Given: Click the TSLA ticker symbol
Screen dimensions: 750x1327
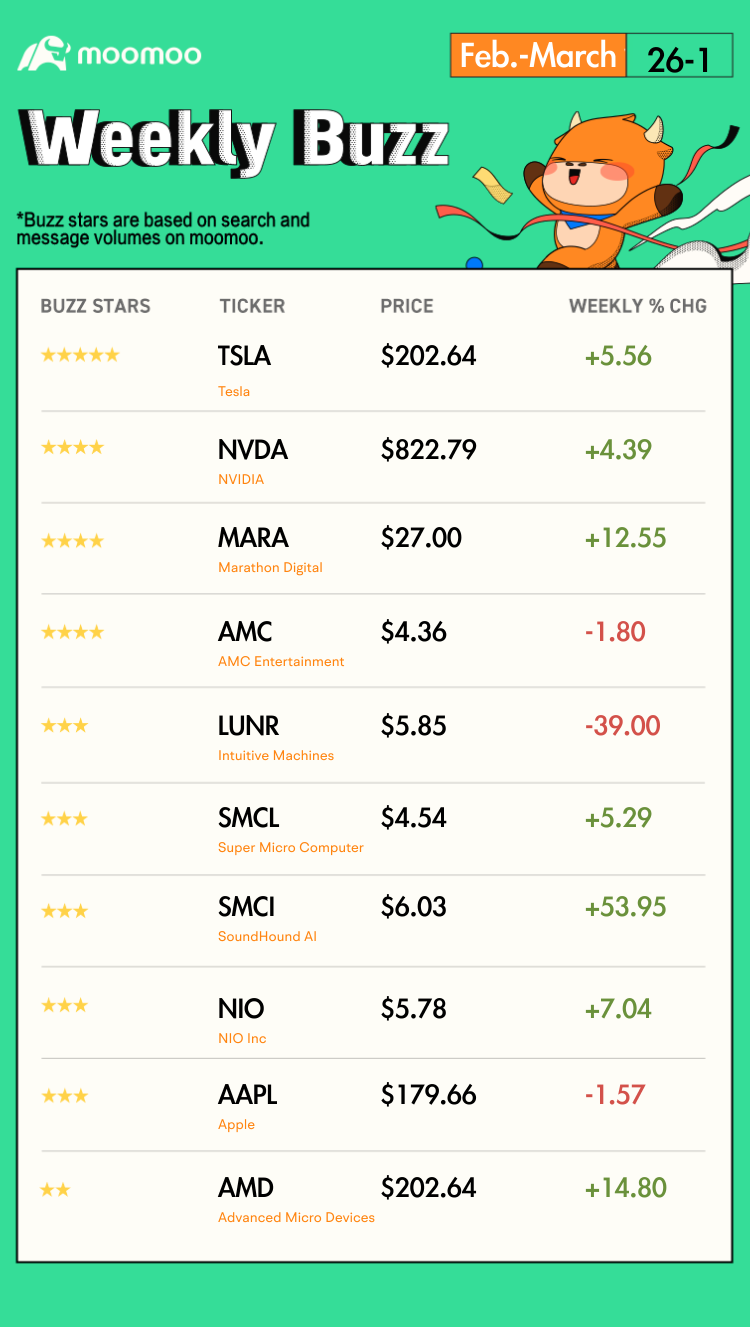Looking at the screenshot, I should point(244,356).
